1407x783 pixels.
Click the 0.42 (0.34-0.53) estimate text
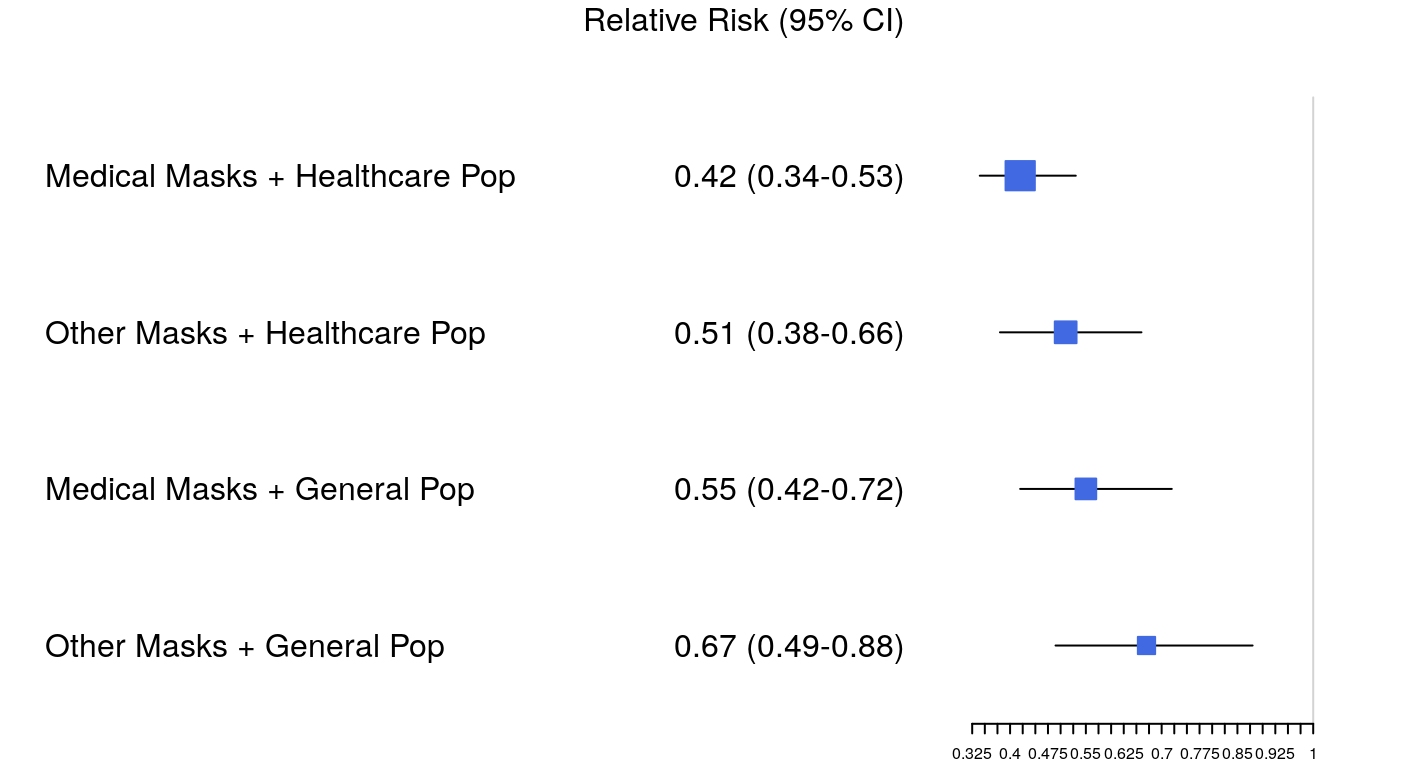tap(789, 177)
